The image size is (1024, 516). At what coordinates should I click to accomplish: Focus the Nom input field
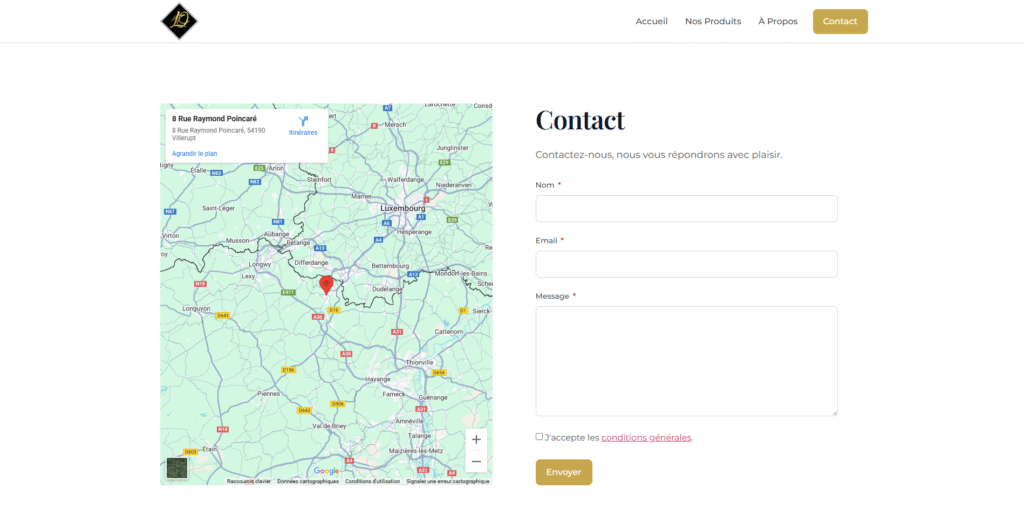[x=686, y=208]
